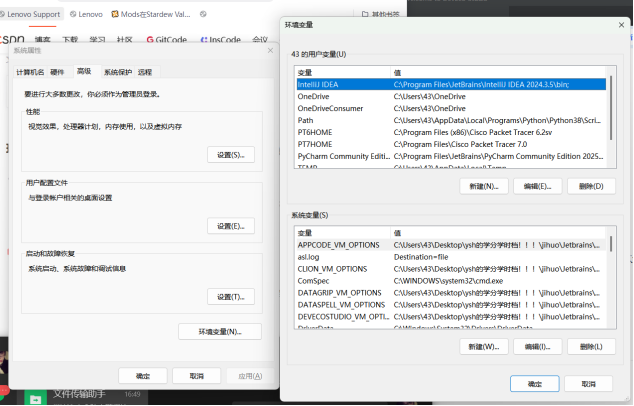This screenshot has height=406, width=634.
Task: Switch to 硬件 tab in 系统属性
Action: (x=57, y=72)
